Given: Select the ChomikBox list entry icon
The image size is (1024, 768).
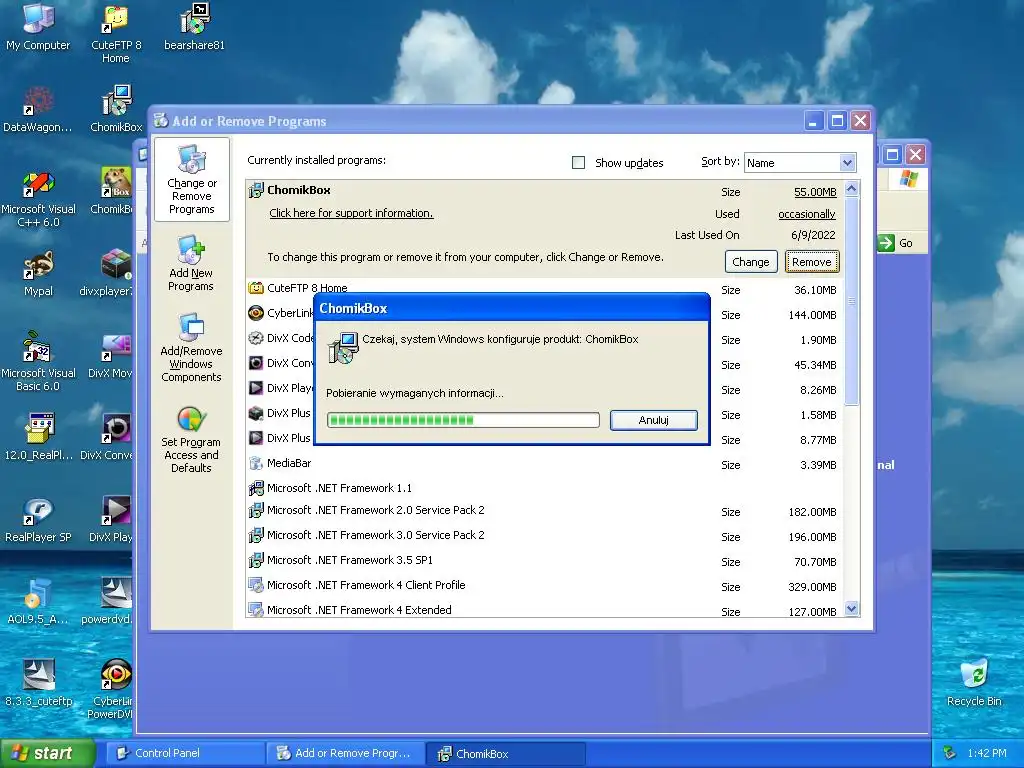Looking at the screenshot, I should click(256, 190).
